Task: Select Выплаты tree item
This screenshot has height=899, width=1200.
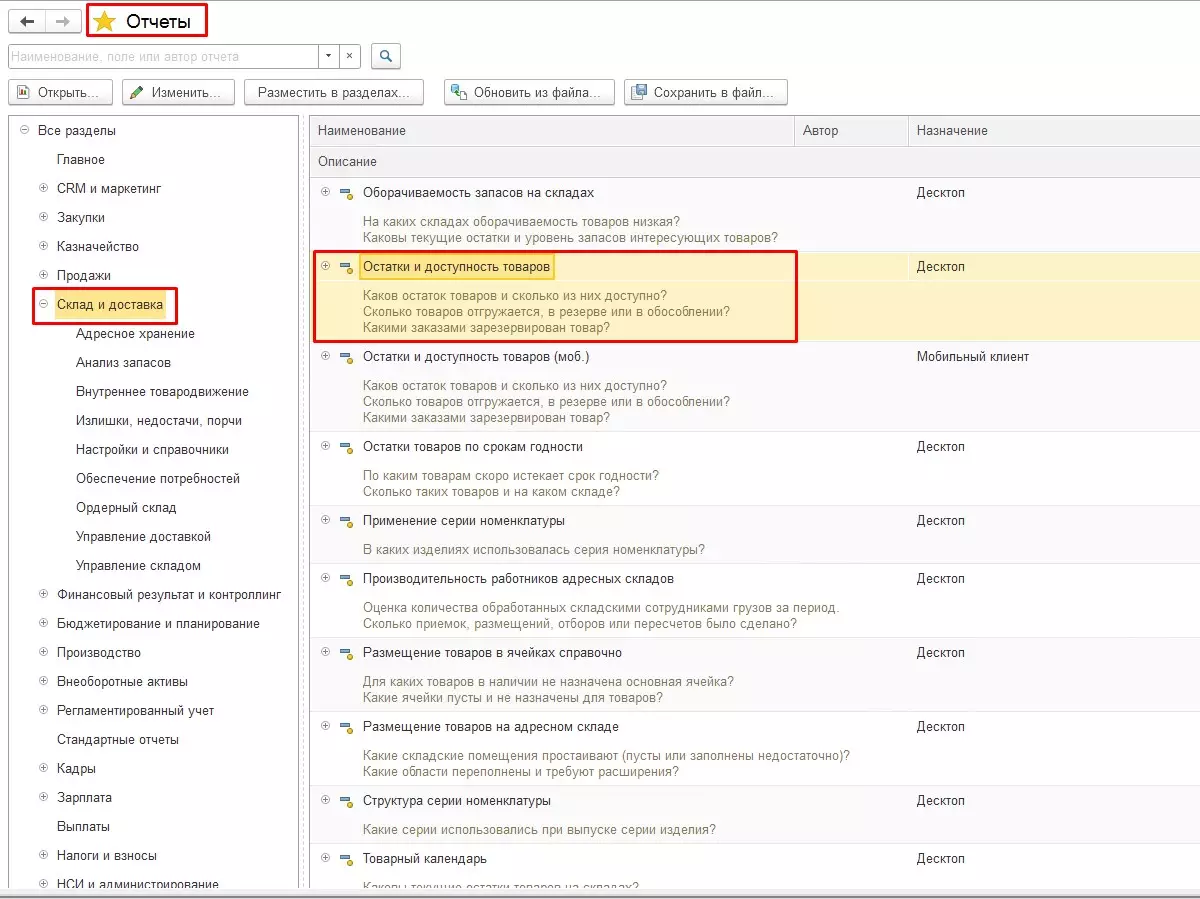Action: tap(83, 826)
